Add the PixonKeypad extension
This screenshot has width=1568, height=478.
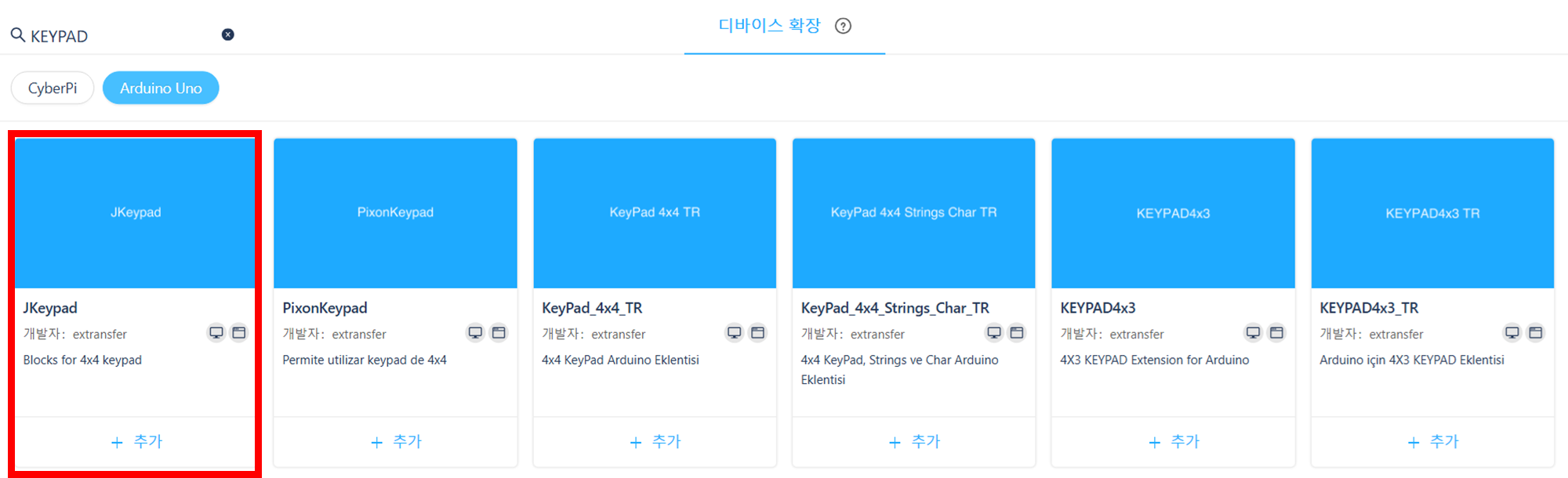click(396, 442)
